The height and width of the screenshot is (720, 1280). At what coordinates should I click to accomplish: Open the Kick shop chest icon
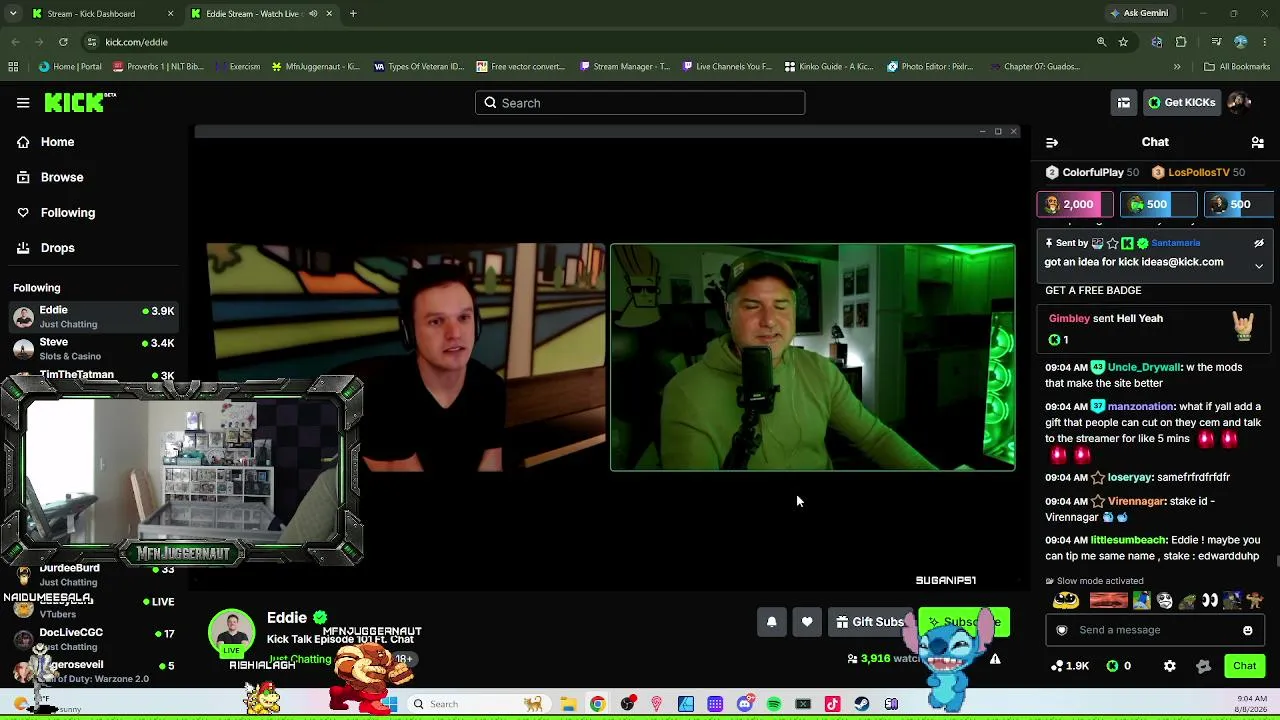(1124, 102)
